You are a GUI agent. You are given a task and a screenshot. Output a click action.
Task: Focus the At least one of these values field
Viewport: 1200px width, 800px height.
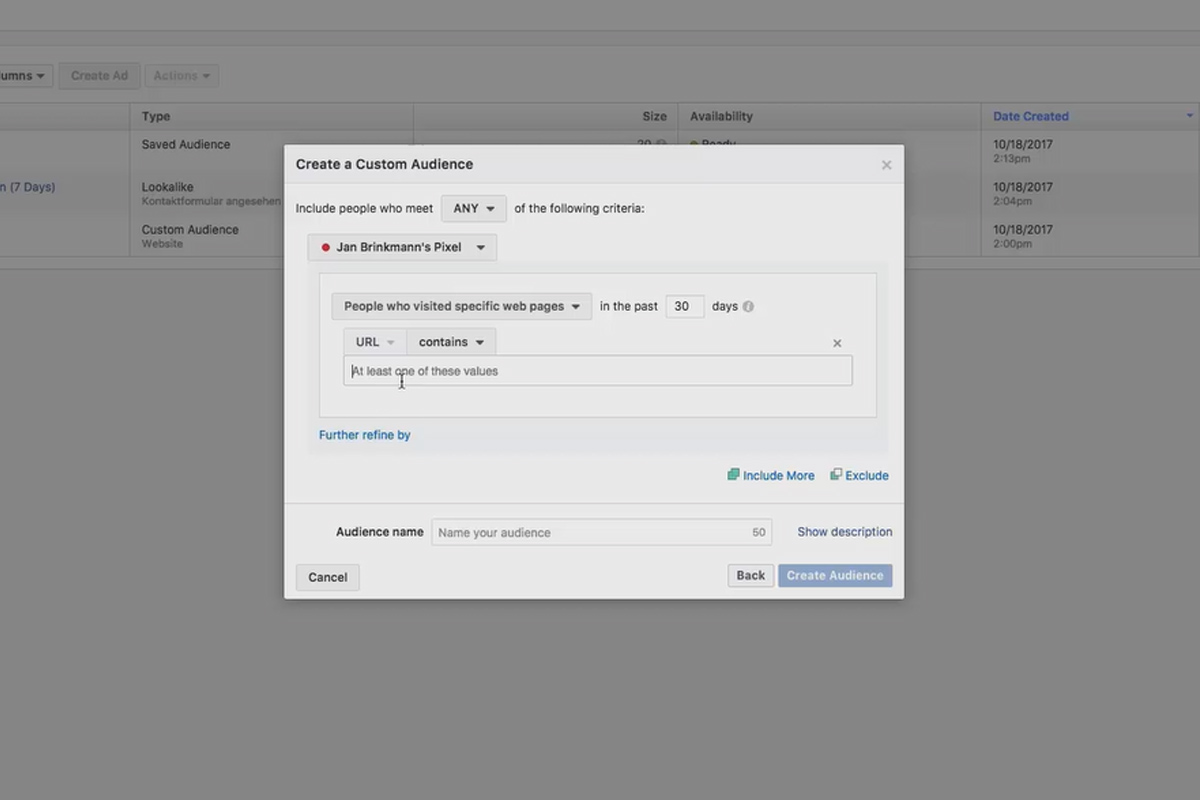click(x=598, y=371)
